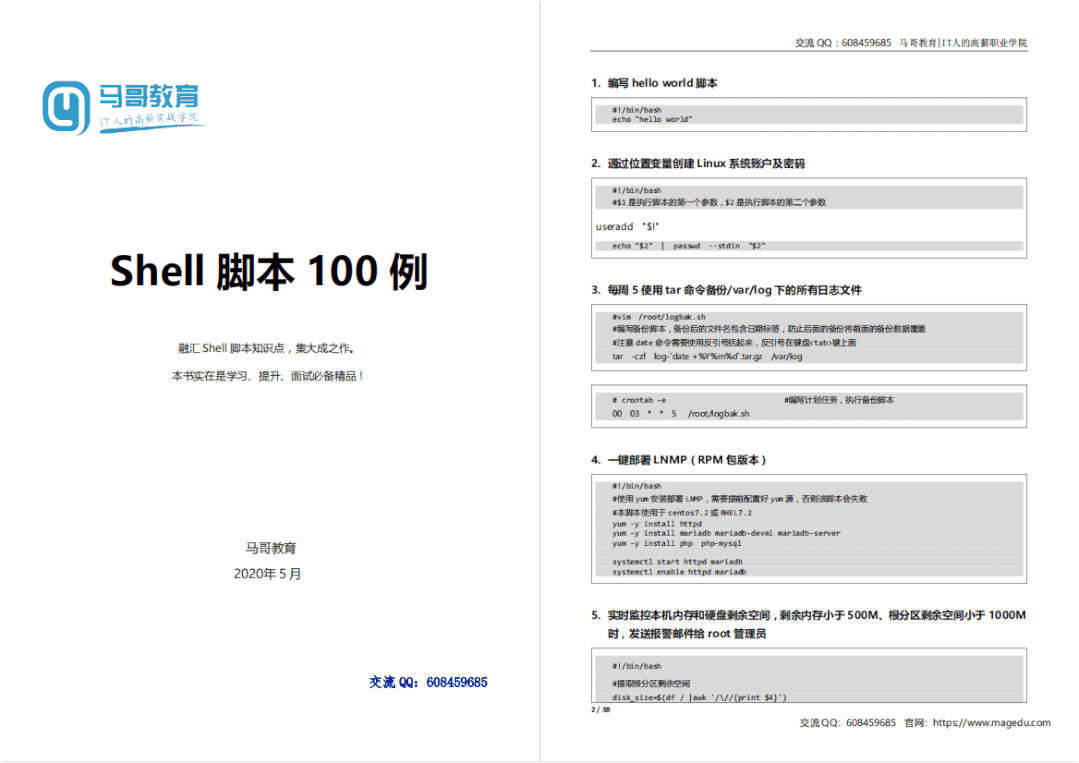Click the blue '交流 QQ: 608459685' text

click(x=428, y=682)
